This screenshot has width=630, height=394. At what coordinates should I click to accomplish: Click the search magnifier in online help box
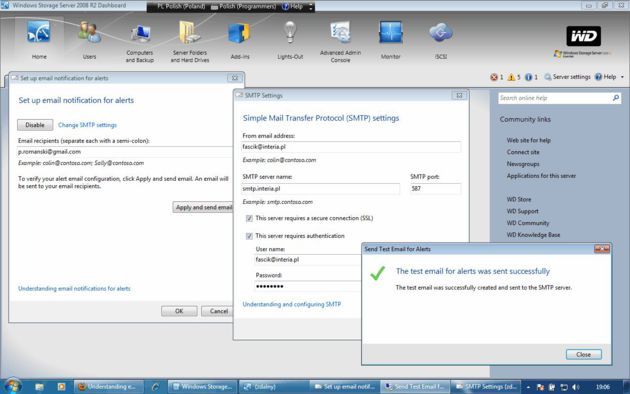pyautogui.click(x=616, y=98)
